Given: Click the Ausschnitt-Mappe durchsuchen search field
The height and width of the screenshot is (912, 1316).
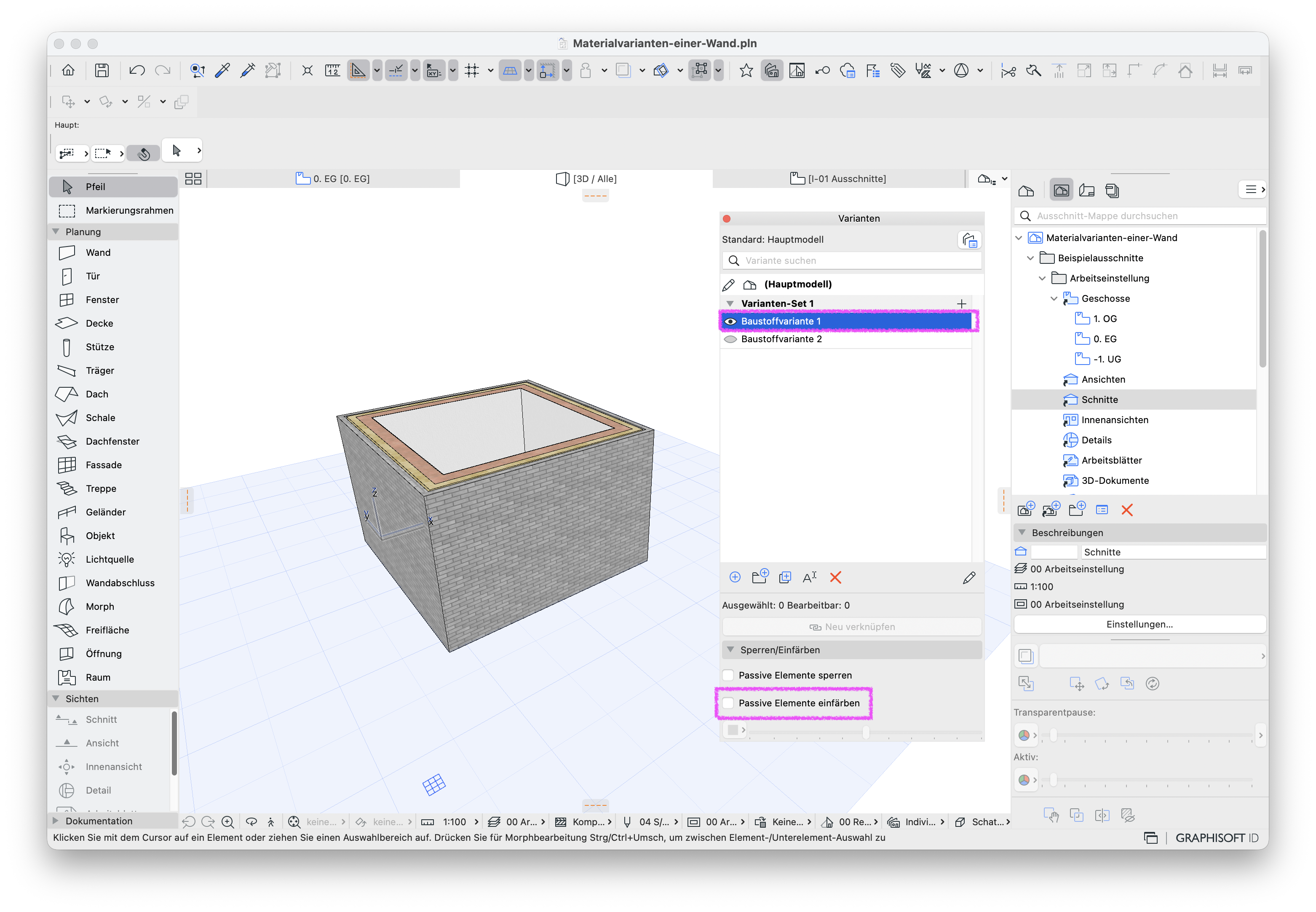Looking at the screenshot, I should click(1139, 216).
